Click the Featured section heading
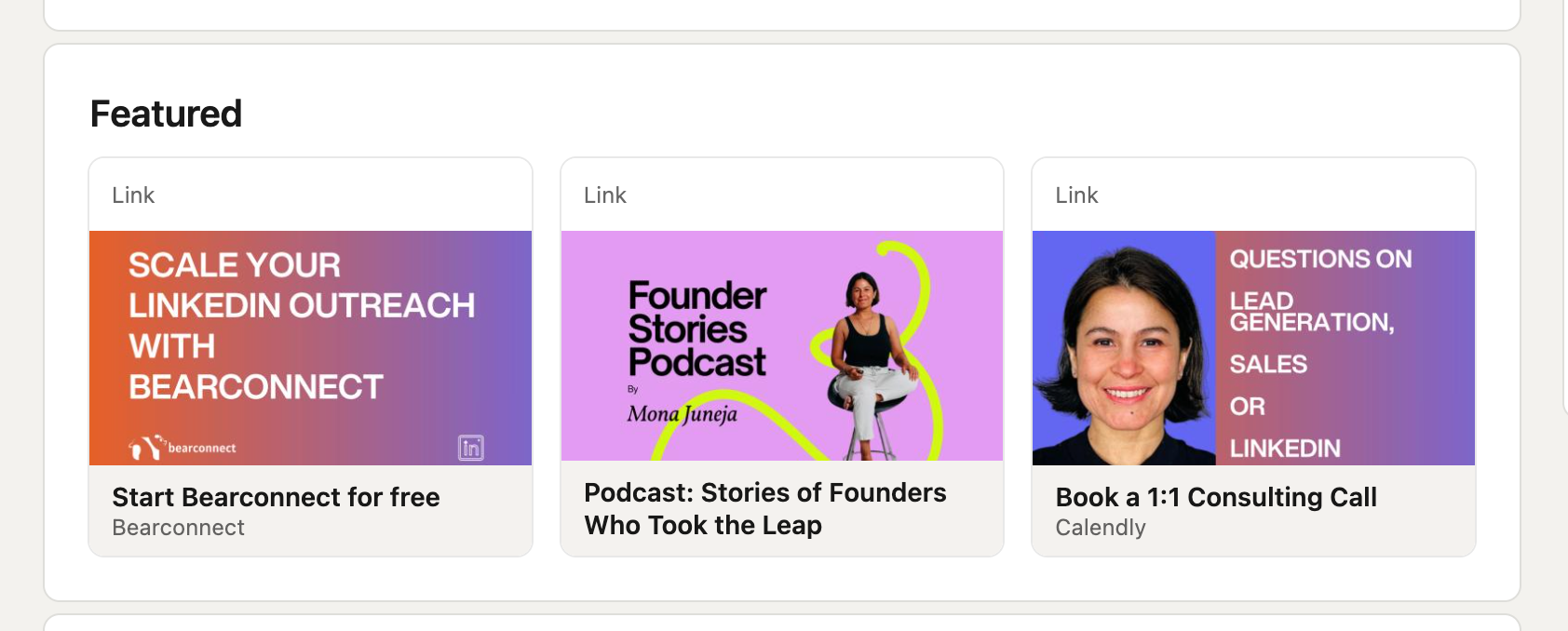Image resolution: width=1568 pixels, height=631 pixels. pos(166,114)
